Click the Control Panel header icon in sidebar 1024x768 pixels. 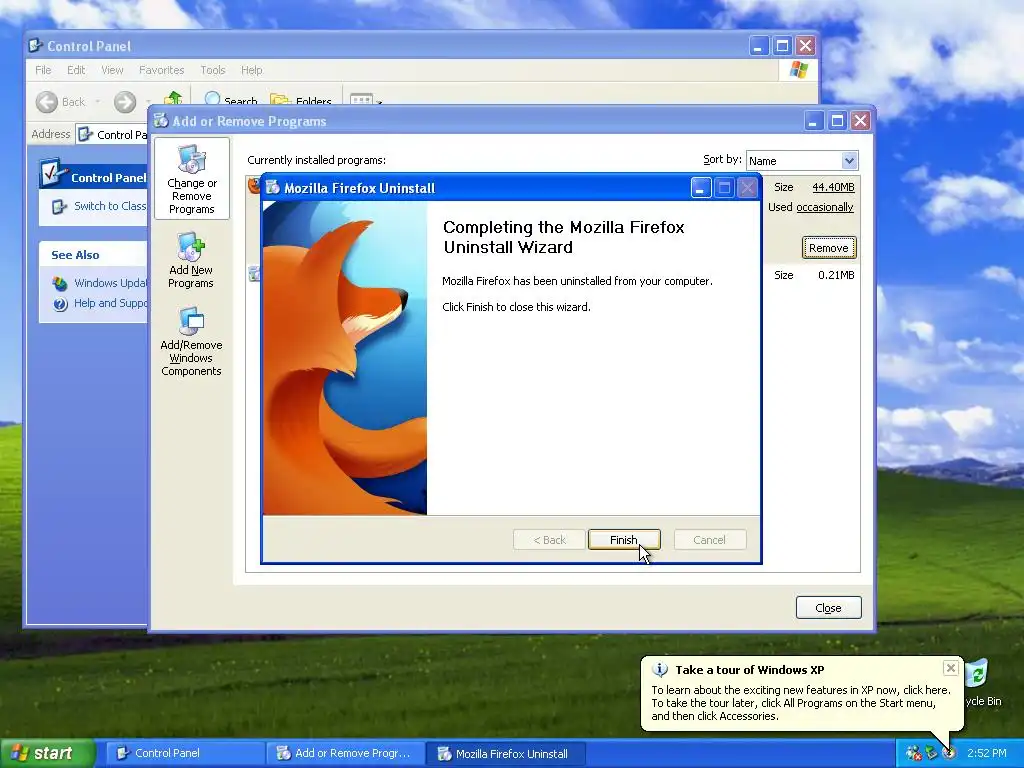[x=52, y=173]
